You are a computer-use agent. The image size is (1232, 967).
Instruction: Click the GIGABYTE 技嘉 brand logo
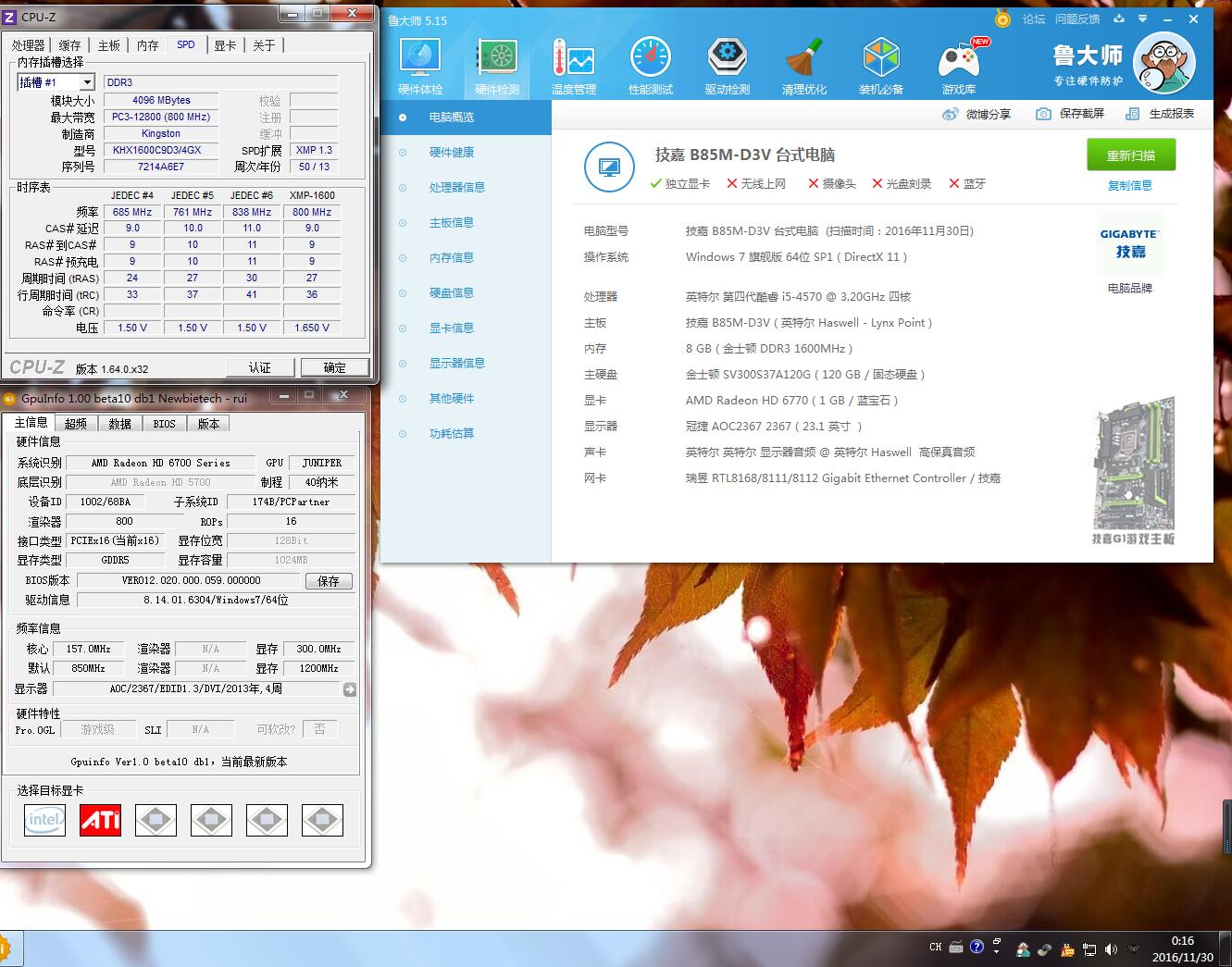pos(1129,242)
